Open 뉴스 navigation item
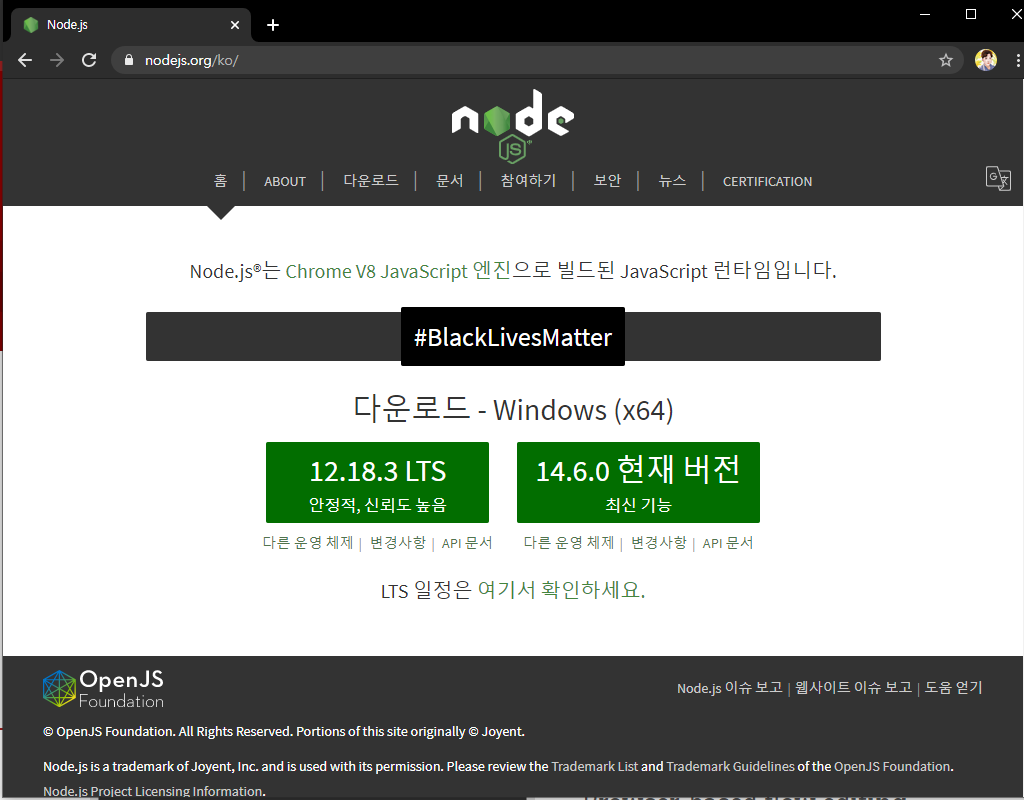The height and width of the screenshot is (800, 1024). [672, 181]
